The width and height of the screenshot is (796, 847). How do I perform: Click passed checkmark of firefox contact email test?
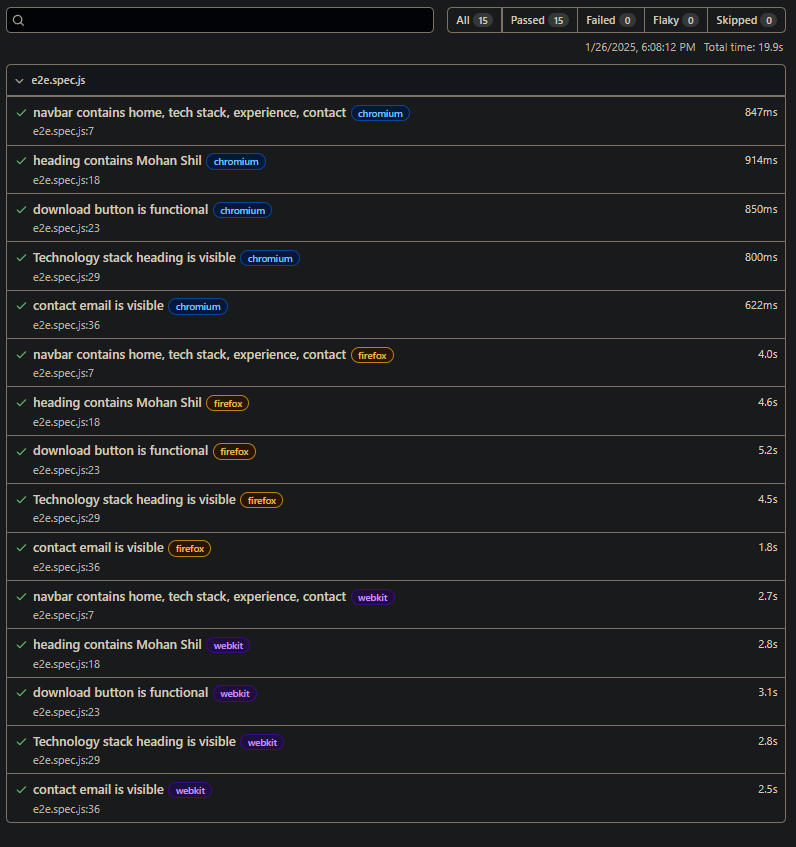(22, 548)
